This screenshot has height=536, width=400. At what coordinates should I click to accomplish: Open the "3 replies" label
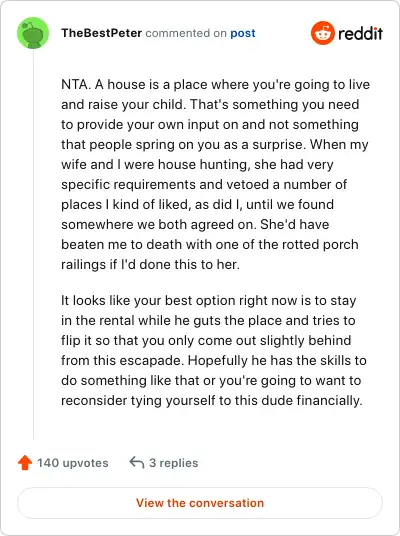(x=174, y=463)
